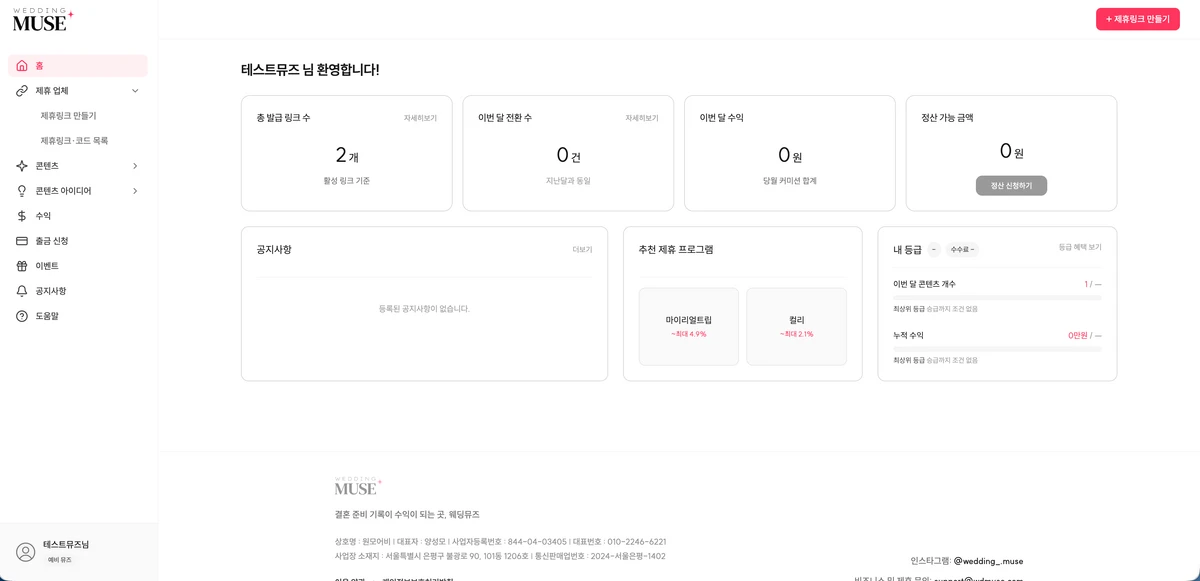Click the 추천 제휴 프로그램 heading
Screen dimensions: 1200x581
[676, 250]
